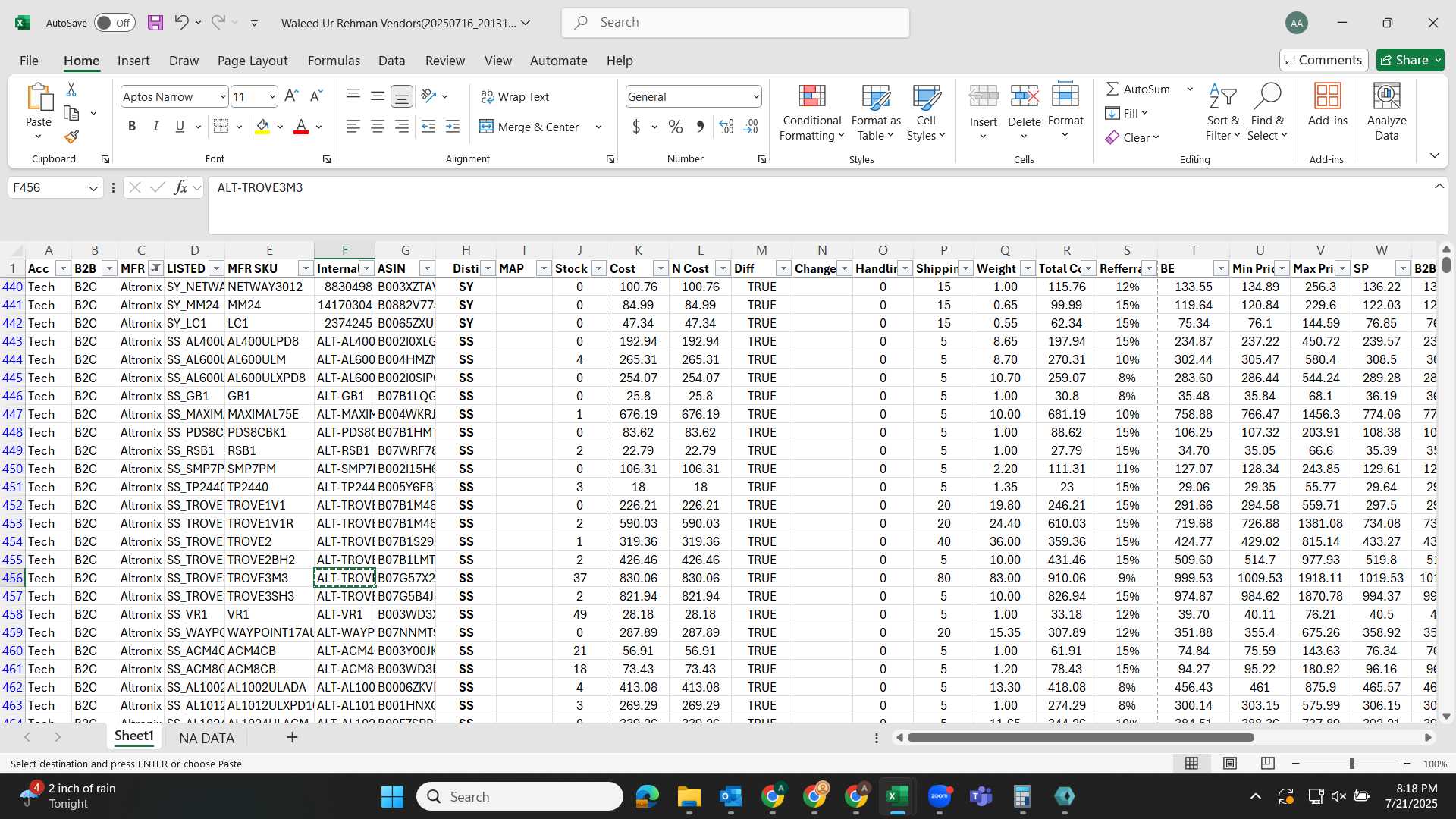Apply Comma Style number format

click(700, 127)
